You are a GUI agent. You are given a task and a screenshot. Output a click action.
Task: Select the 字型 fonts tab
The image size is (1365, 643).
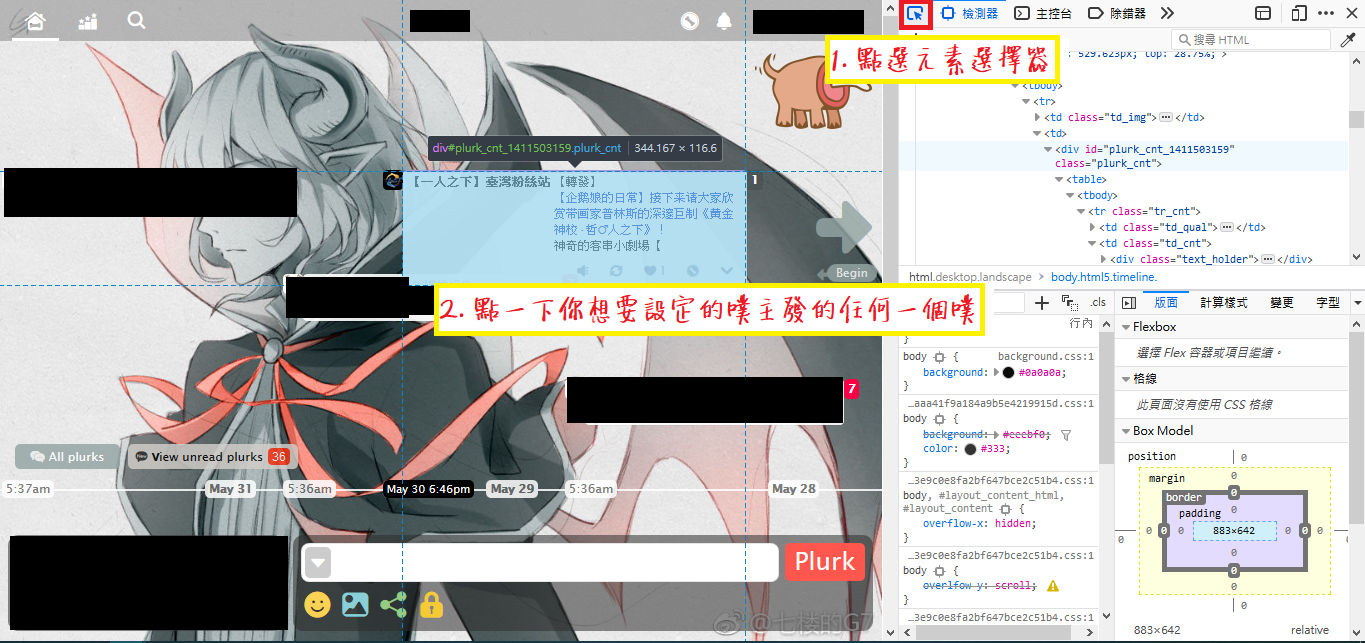tap(1328, 303)
